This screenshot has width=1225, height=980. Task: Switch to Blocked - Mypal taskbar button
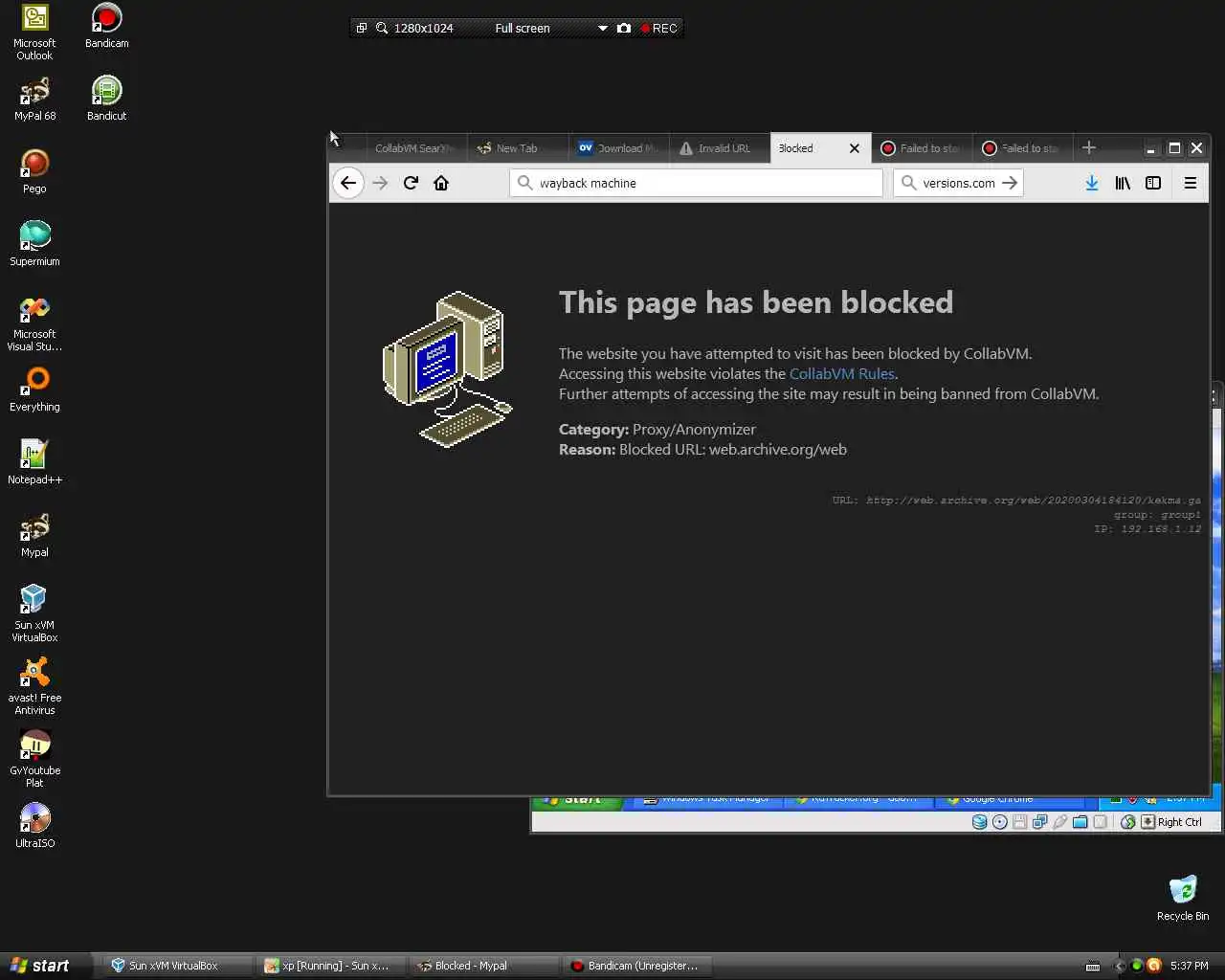483,966
